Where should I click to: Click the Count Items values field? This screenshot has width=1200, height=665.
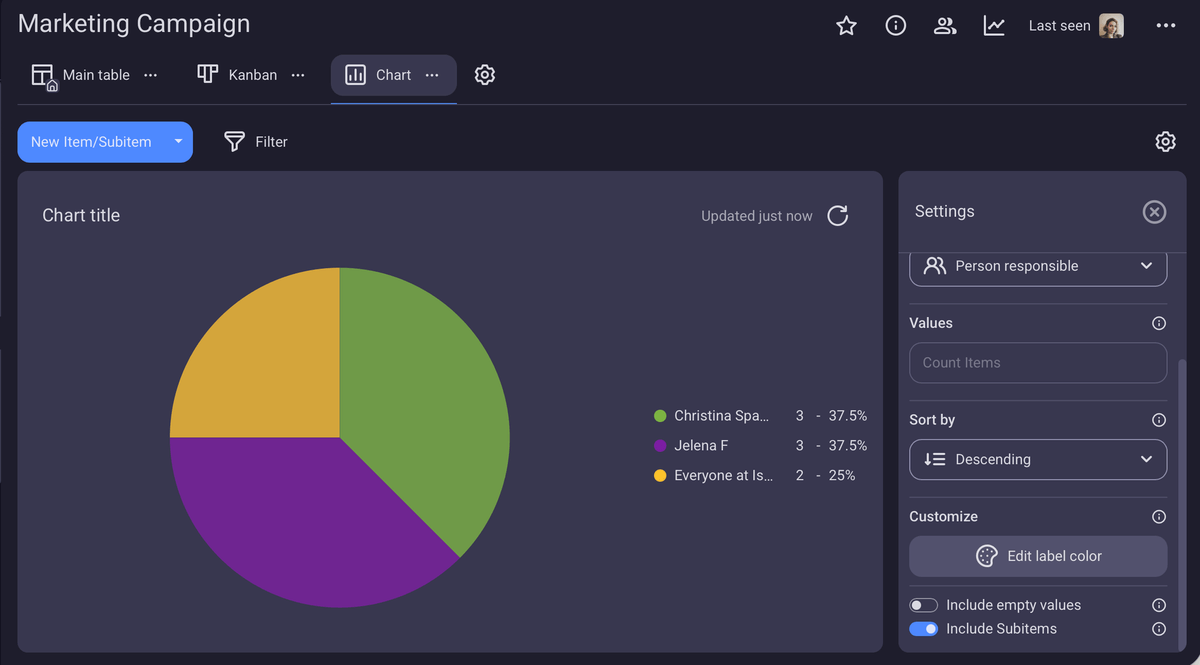pyautogui.click(x=1037, y=363)
